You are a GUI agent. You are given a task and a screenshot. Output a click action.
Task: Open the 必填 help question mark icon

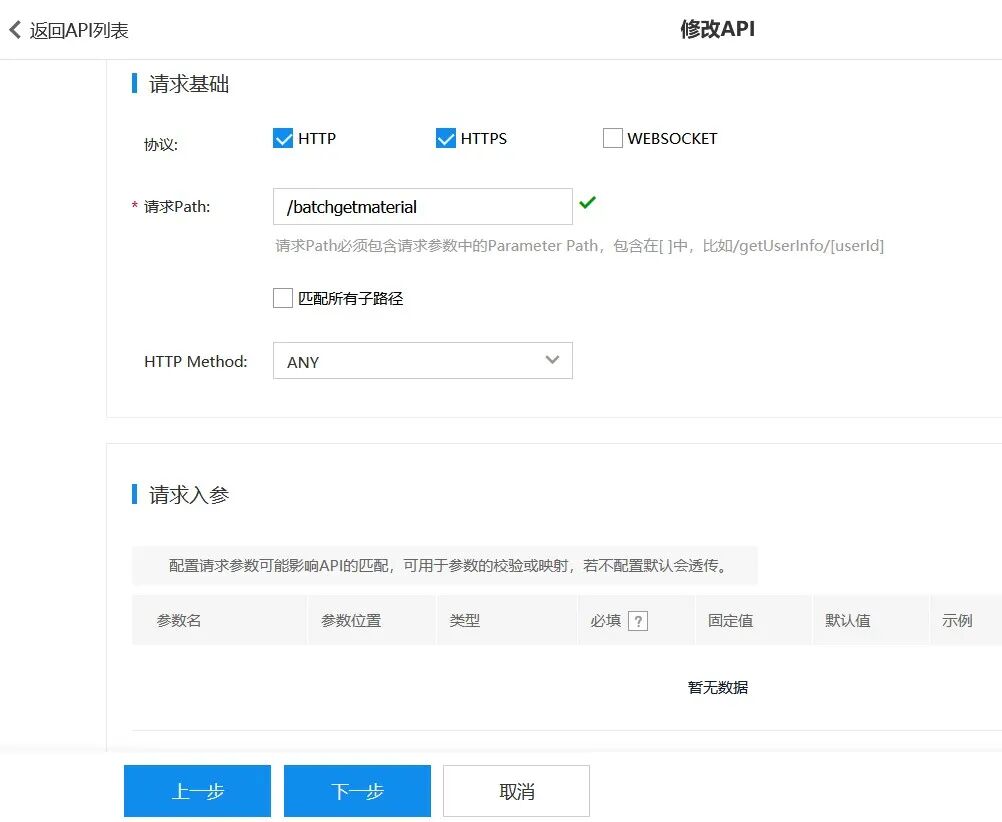pyautogui.click(x=636, y=620)
